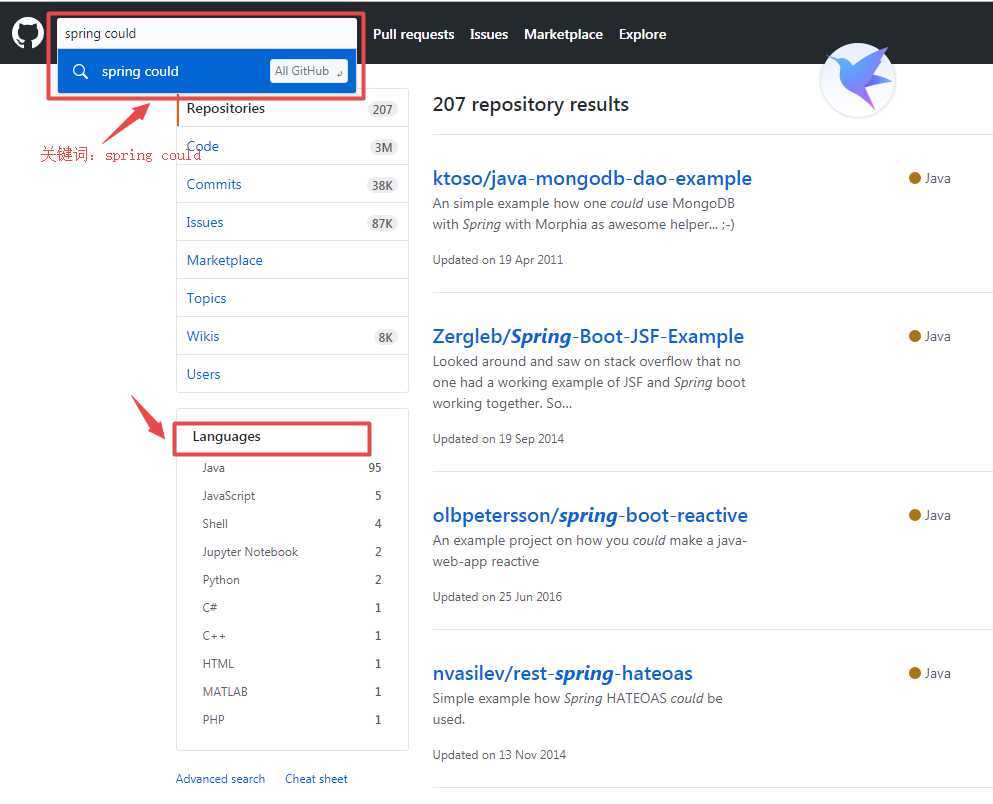Go to Marketplace in the header bar
The width and height of the screenshot is (993, 804).
click(x=563, y=34)
